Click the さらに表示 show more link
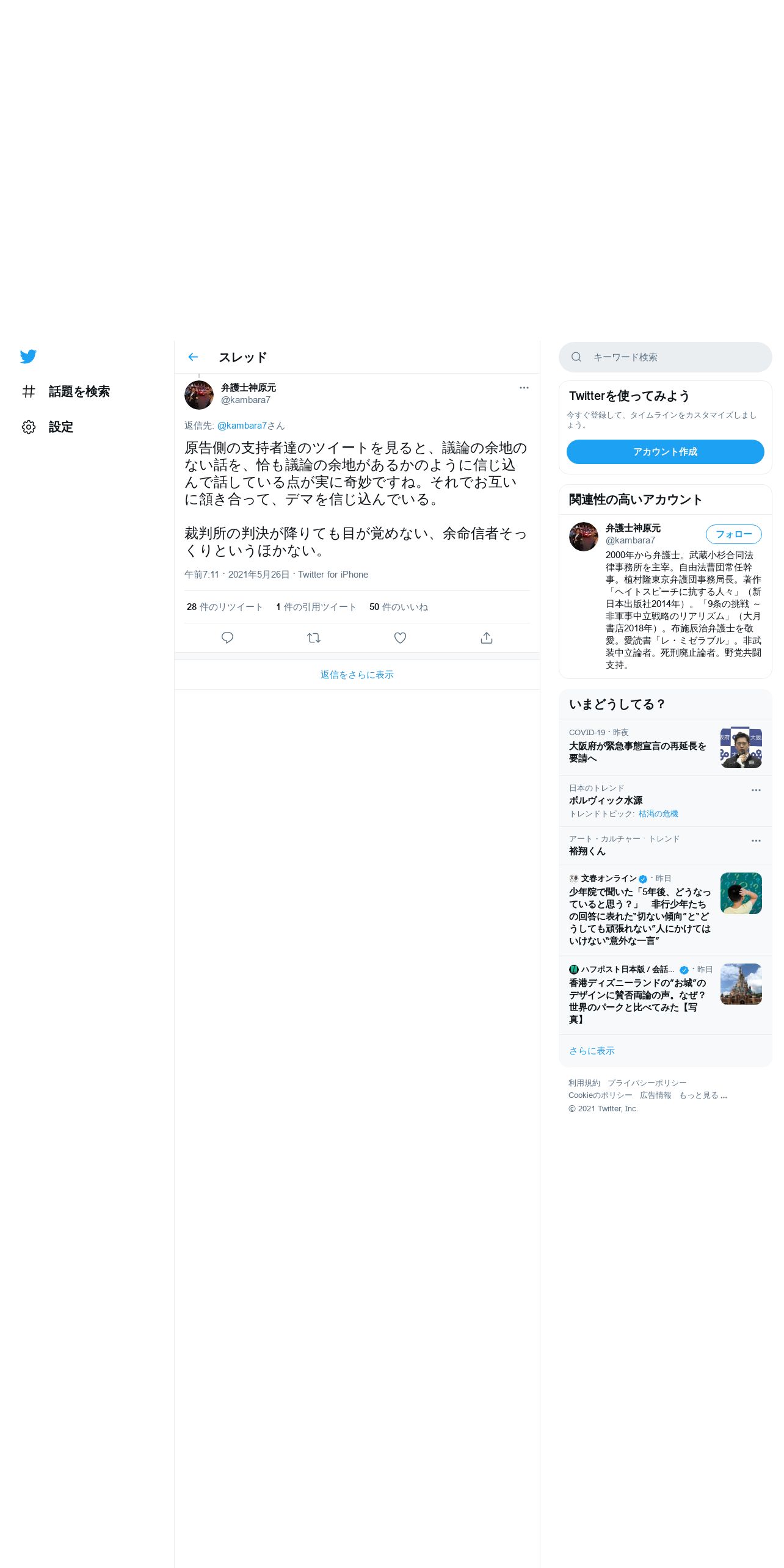Viewport: 784px width, 1568px height. 592,1051
